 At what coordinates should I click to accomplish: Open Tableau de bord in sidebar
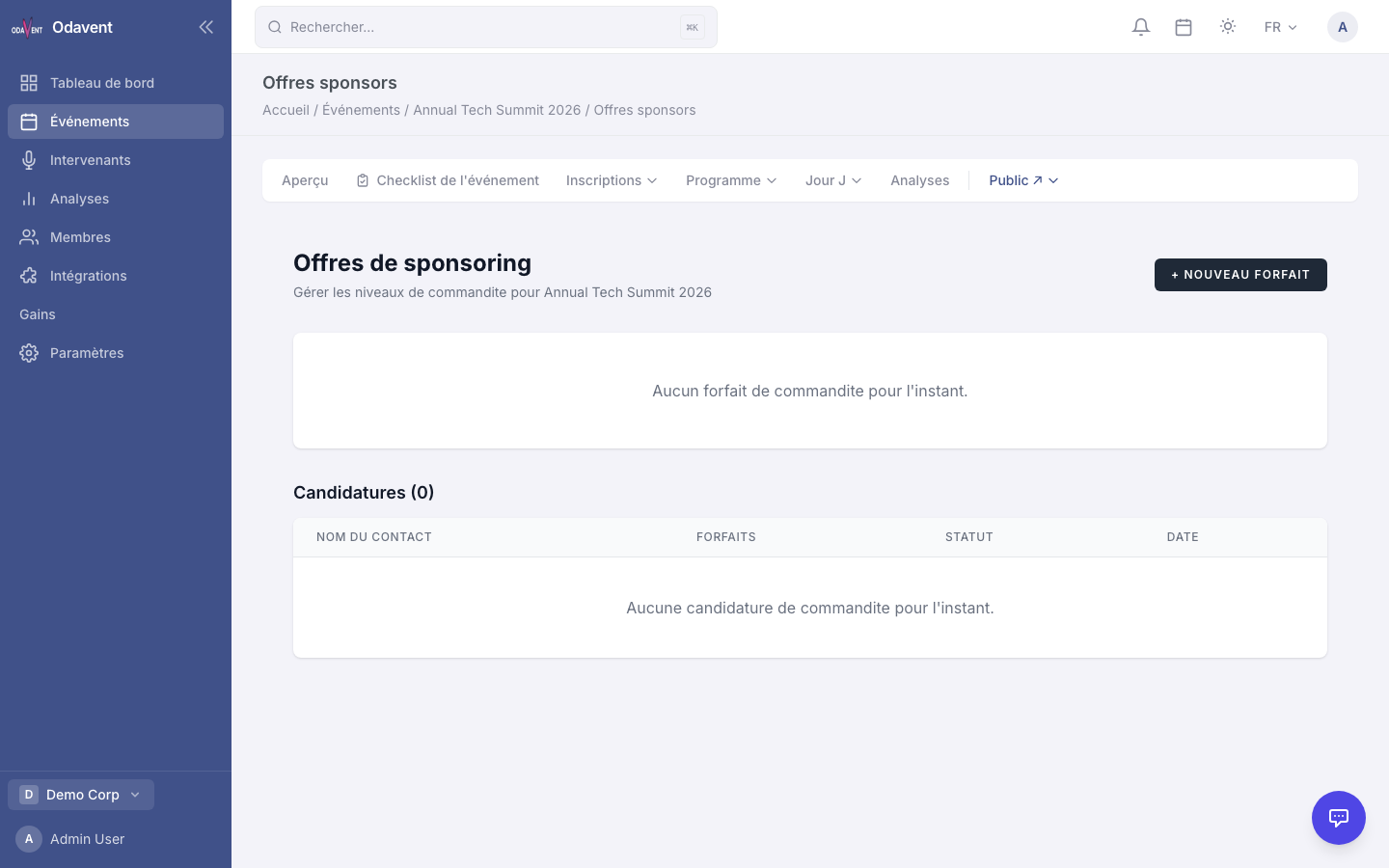click(116, 83)
